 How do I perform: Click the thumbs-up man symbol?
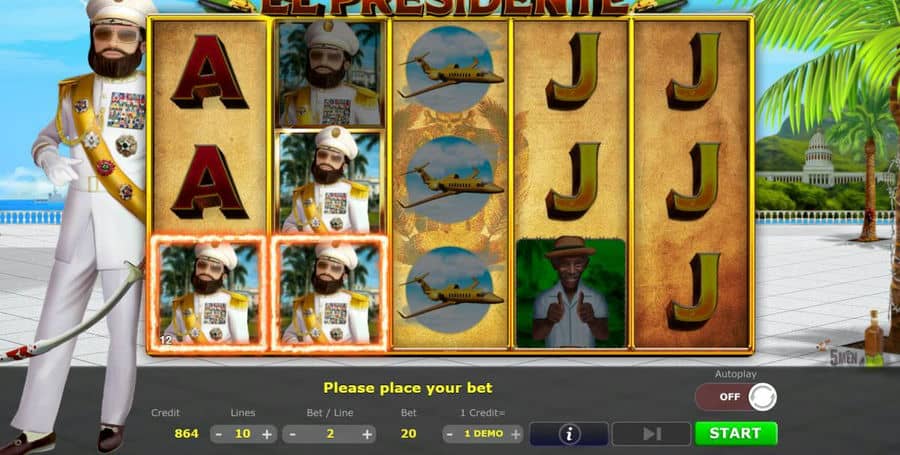(571, 293)
